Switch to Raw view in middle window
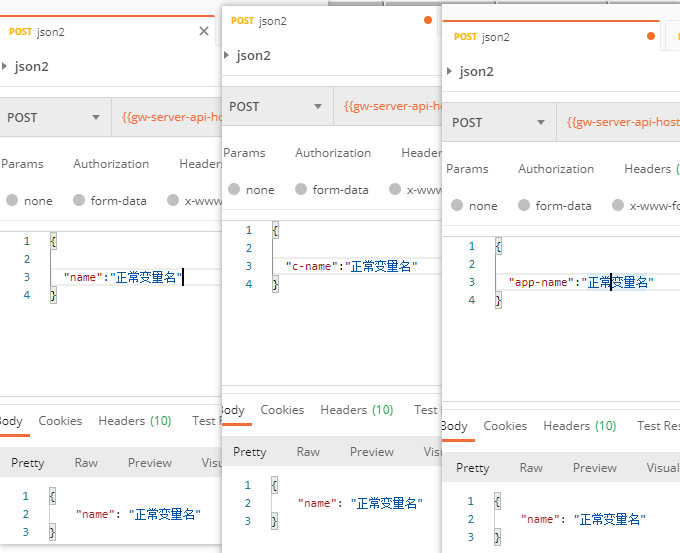The height and width of the screenshot is (553, 680). (308, 452)
